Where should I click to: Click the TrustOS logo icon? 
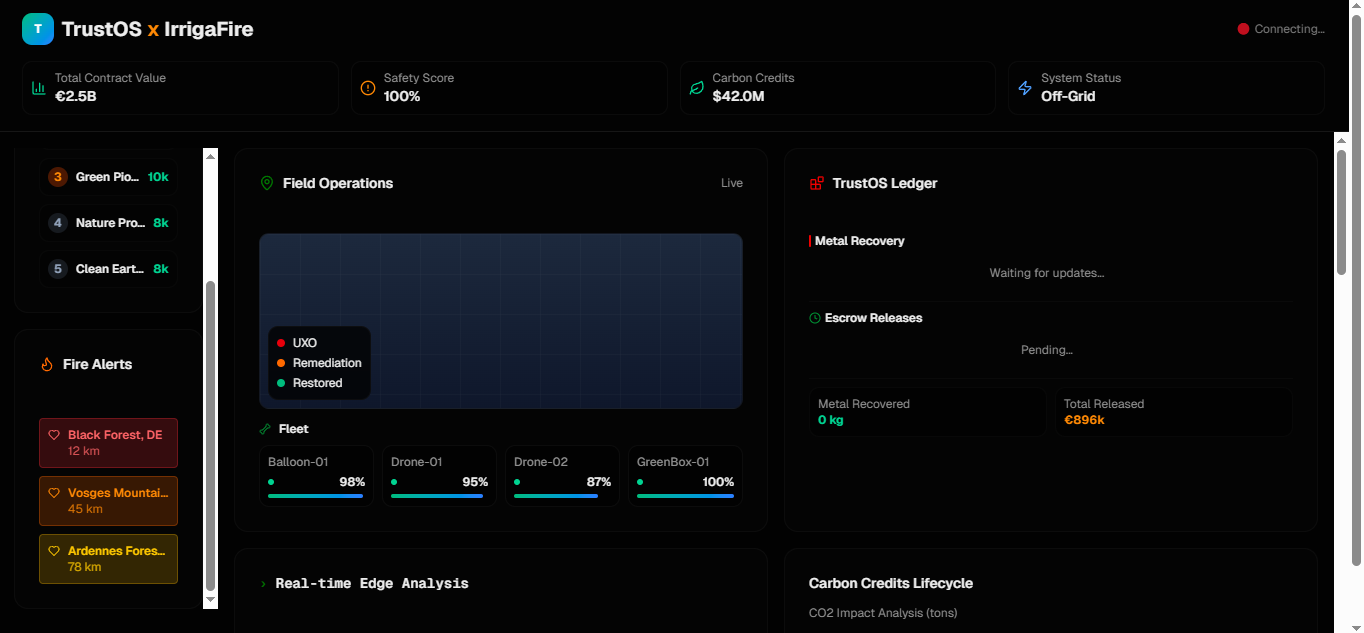point(38,29)
